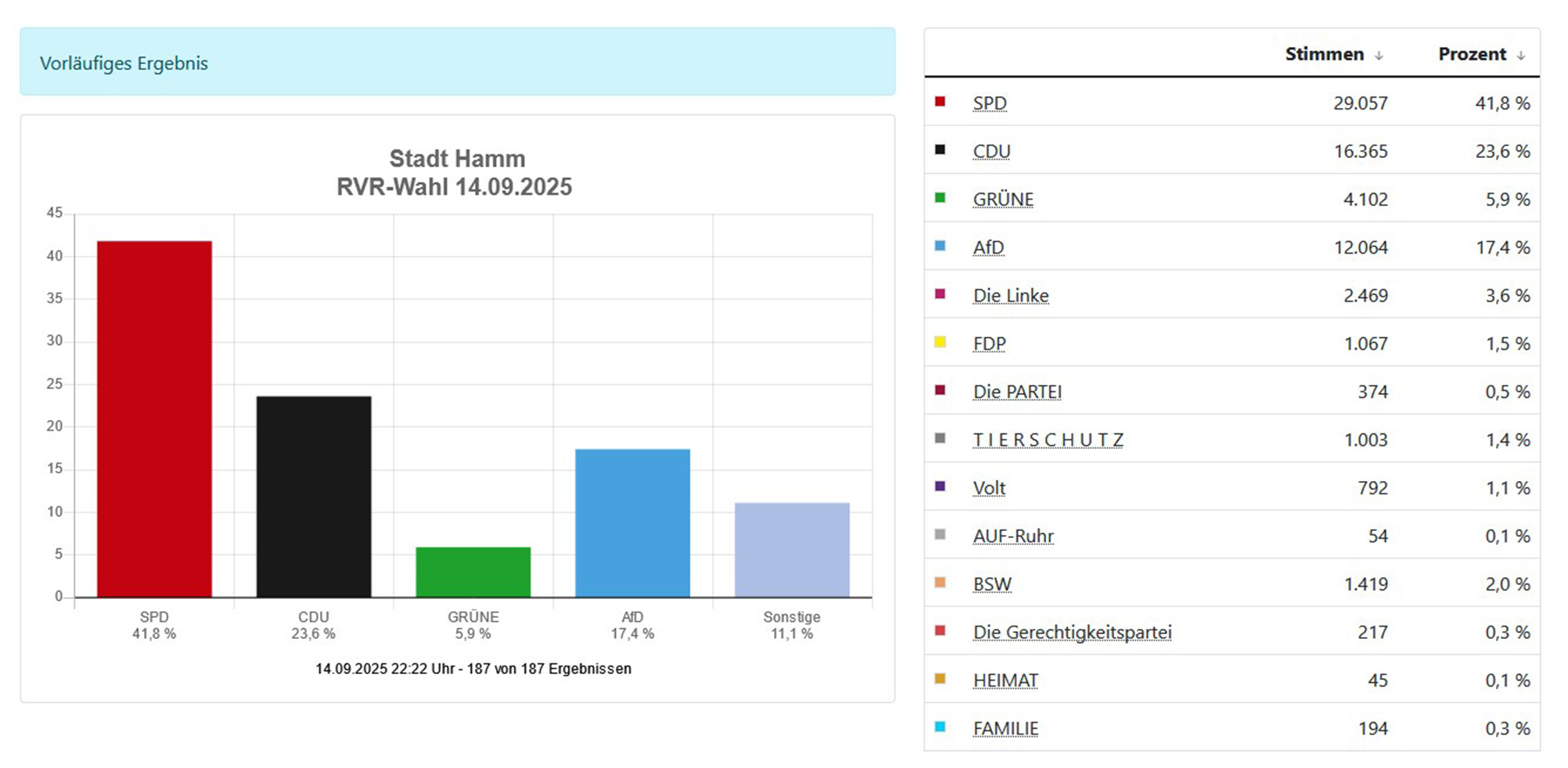Image resolution: width=1568 pixels, height=768 pixels.
Task: Click the Die PARTEI vote count 374
Action: click(x=1373, y=392)
